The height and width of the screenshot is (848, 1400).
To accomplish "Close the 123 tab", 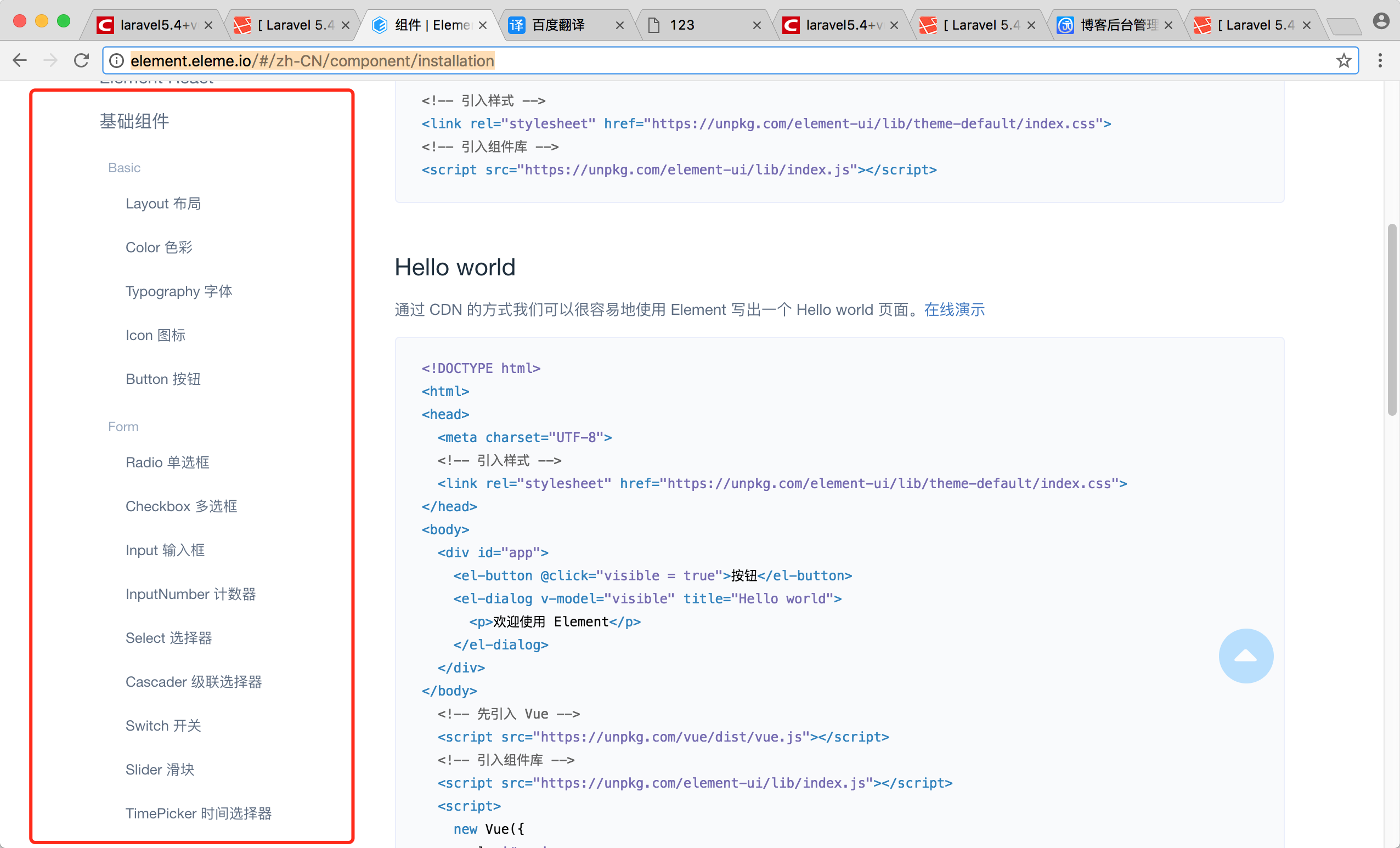I will pos(757,25).
